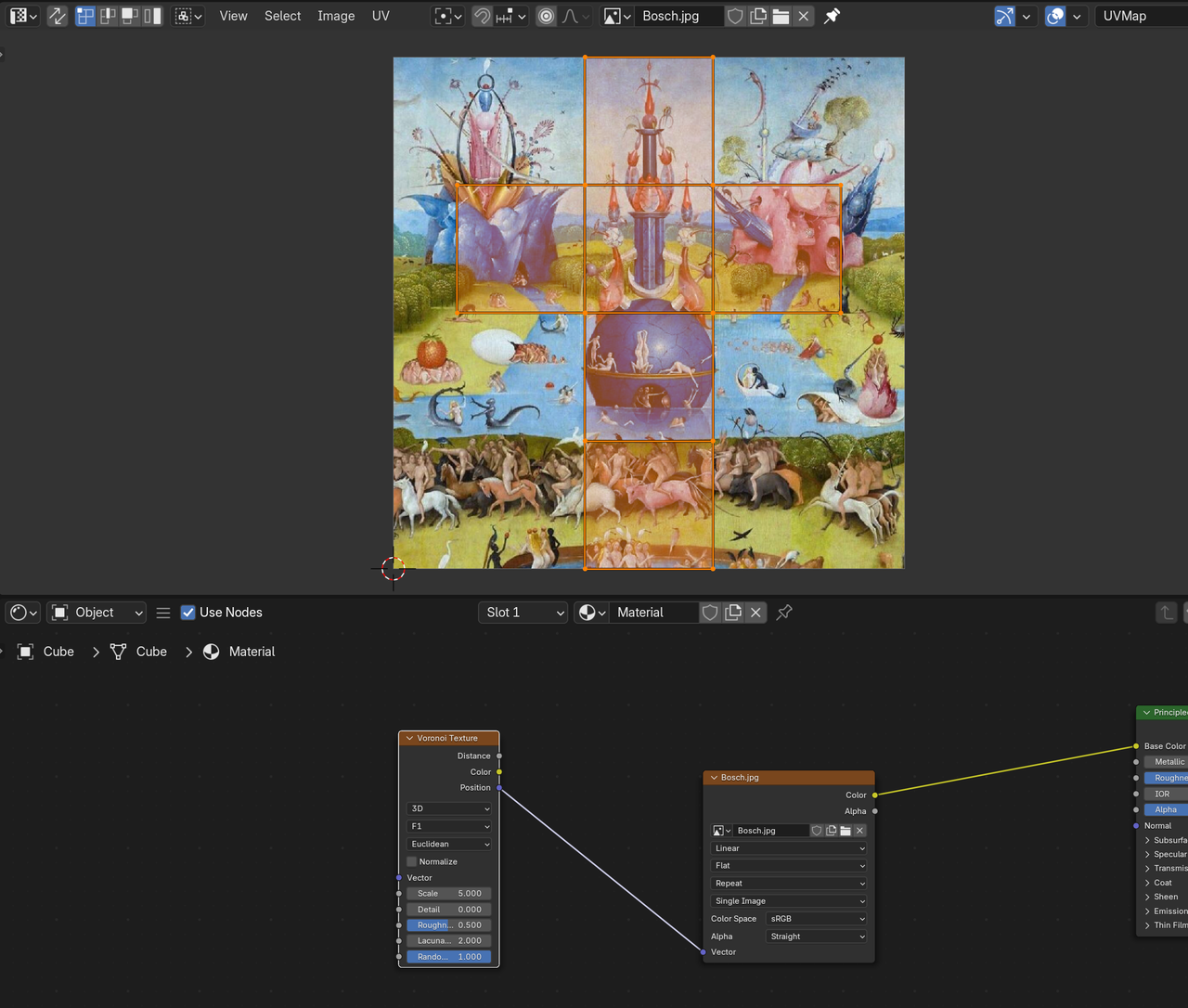
Task: Toggle UV snapping magnet
Action: pyautogui.click(x=482, y=16)
